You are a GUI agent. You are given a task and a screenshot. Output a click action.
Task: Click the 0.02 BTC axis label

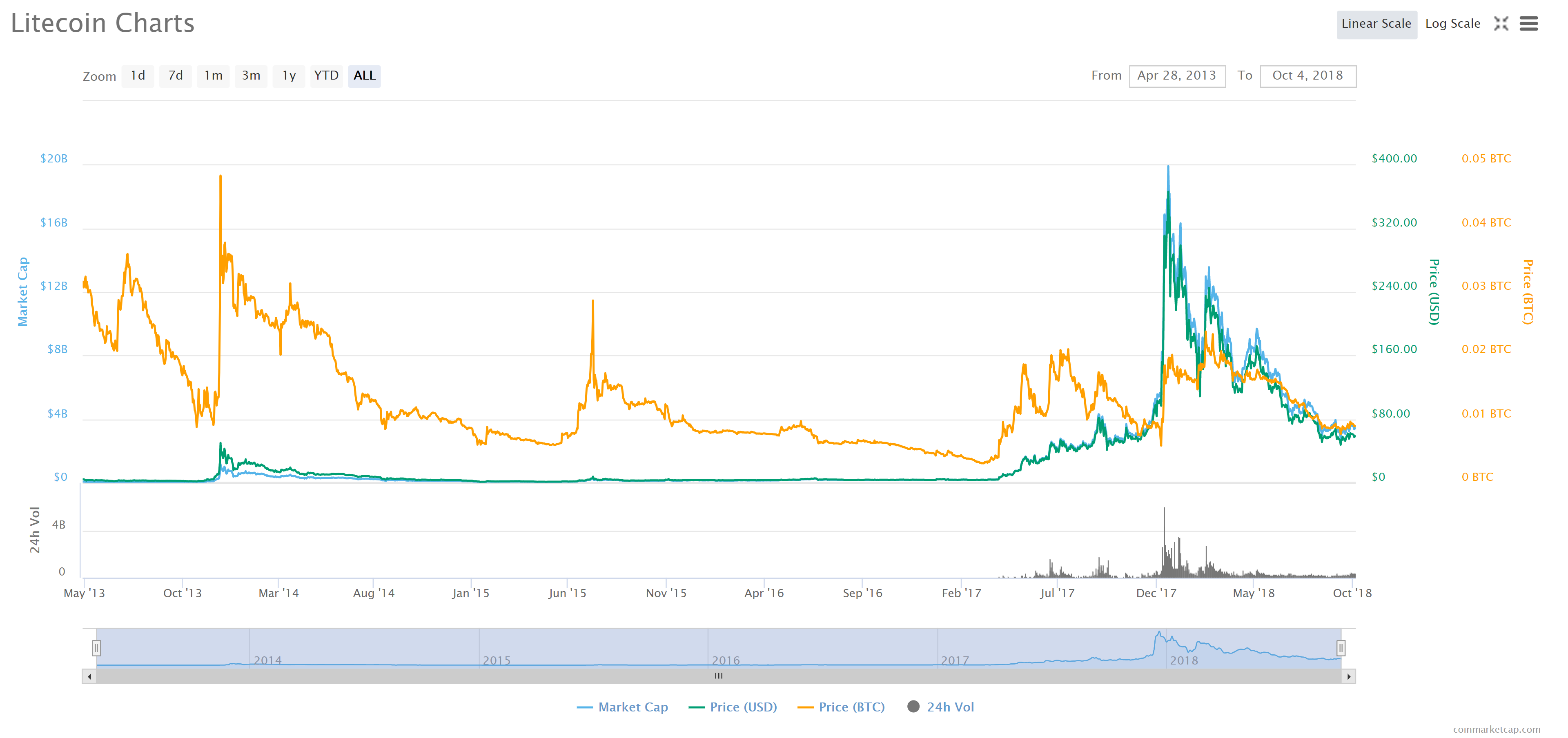coord(1486,349)
